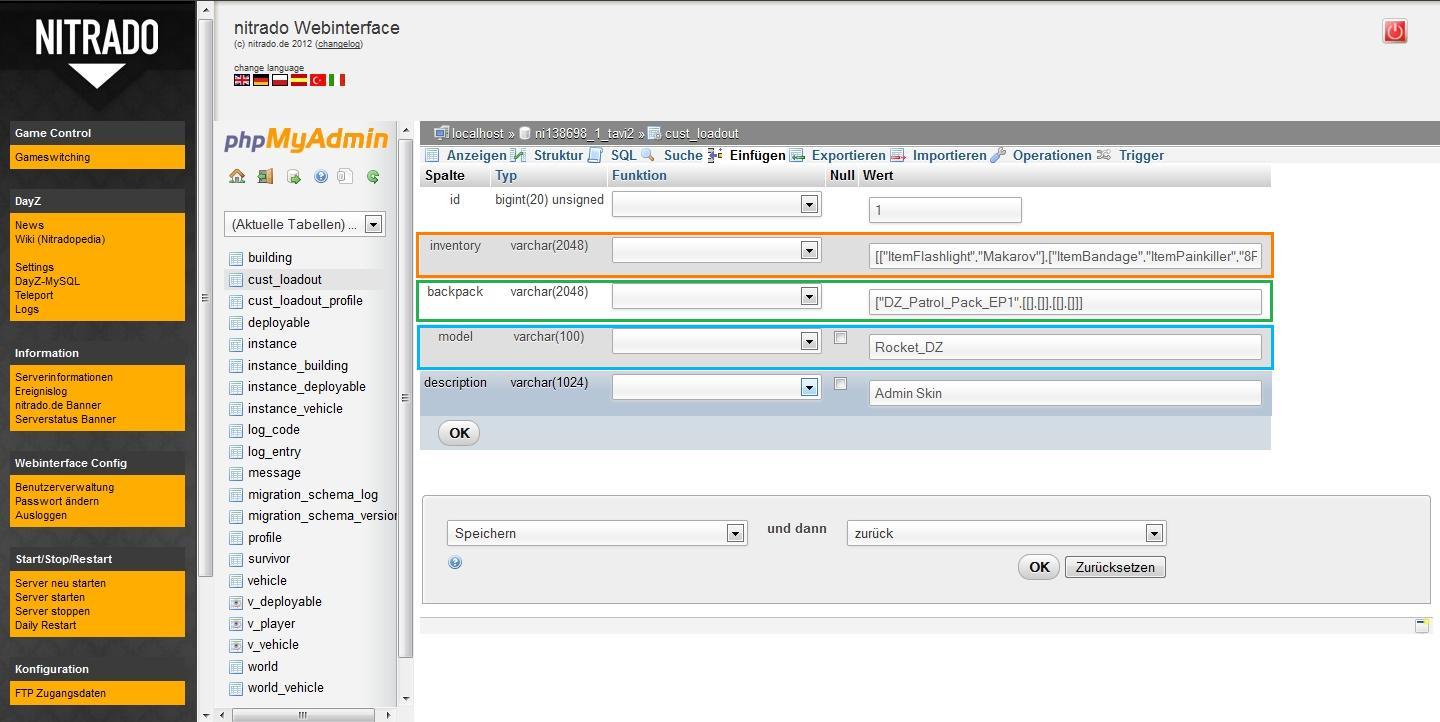Open the zurück after-insert dropdown

tap(1006, 533)
